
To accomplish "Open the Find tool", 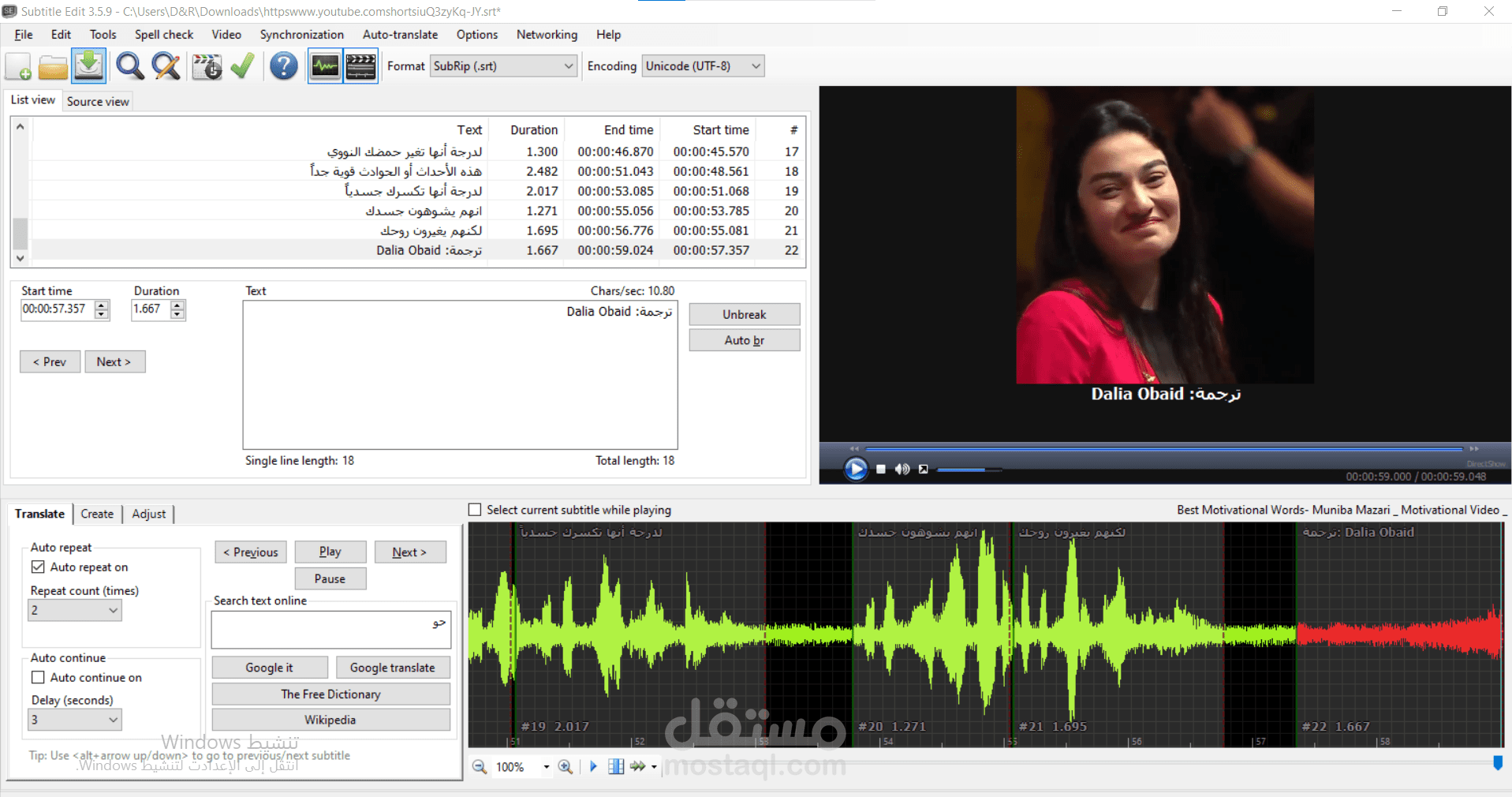I will 129,66.
